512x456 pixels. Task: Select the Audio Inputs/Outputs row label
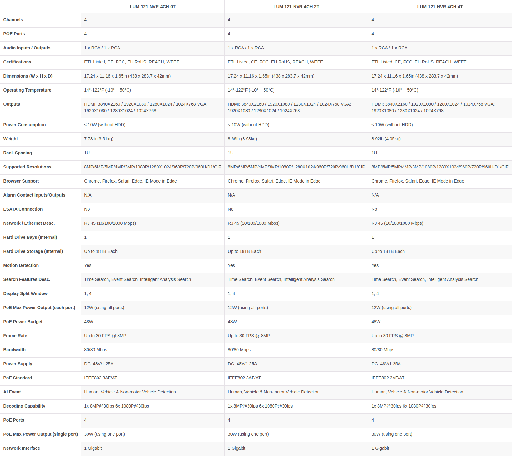26,48
